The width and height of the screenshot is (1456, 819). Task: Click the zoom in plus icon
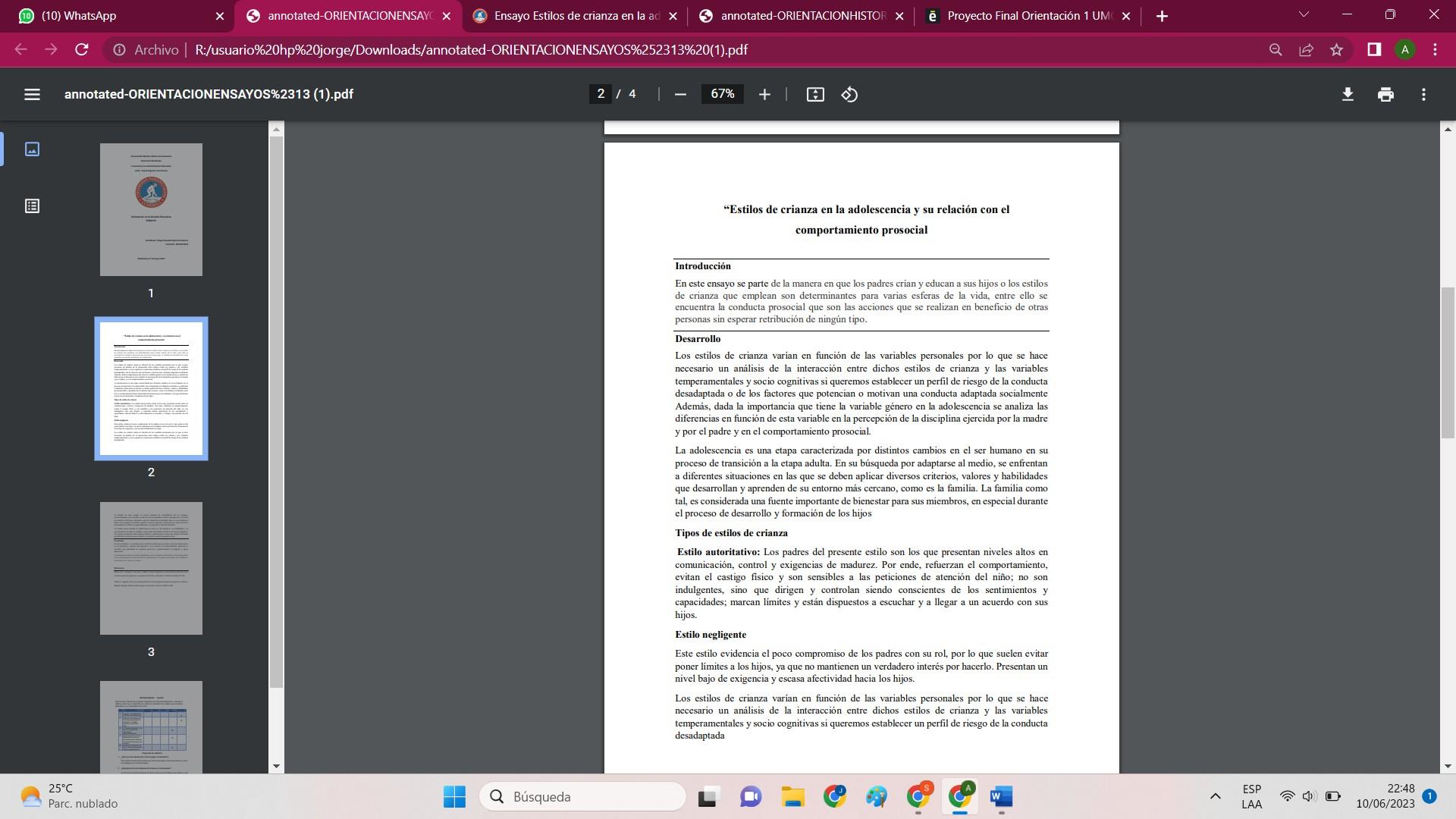[764, 94]
